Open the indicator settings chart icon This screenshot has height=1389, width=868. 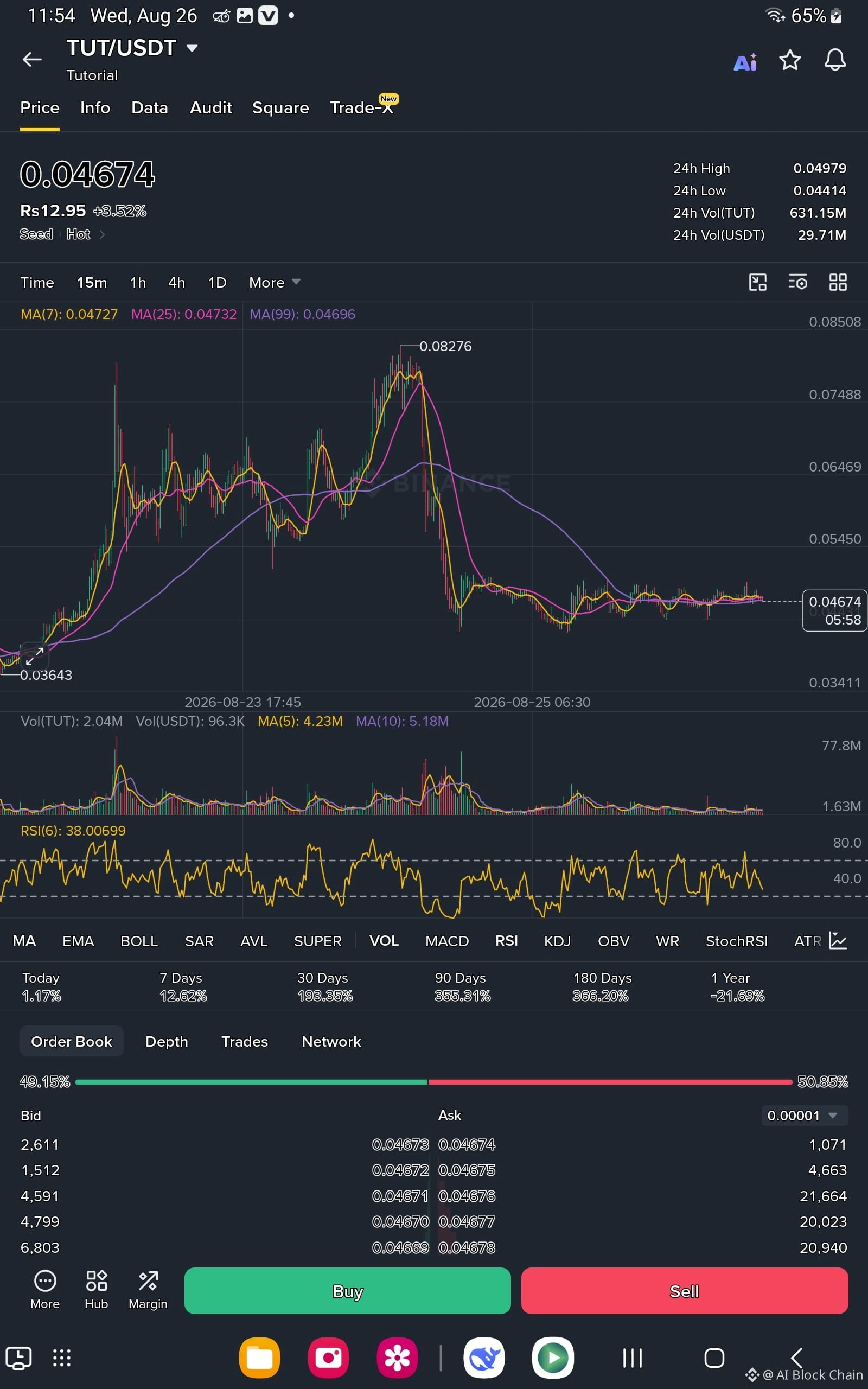click(838, 940)
